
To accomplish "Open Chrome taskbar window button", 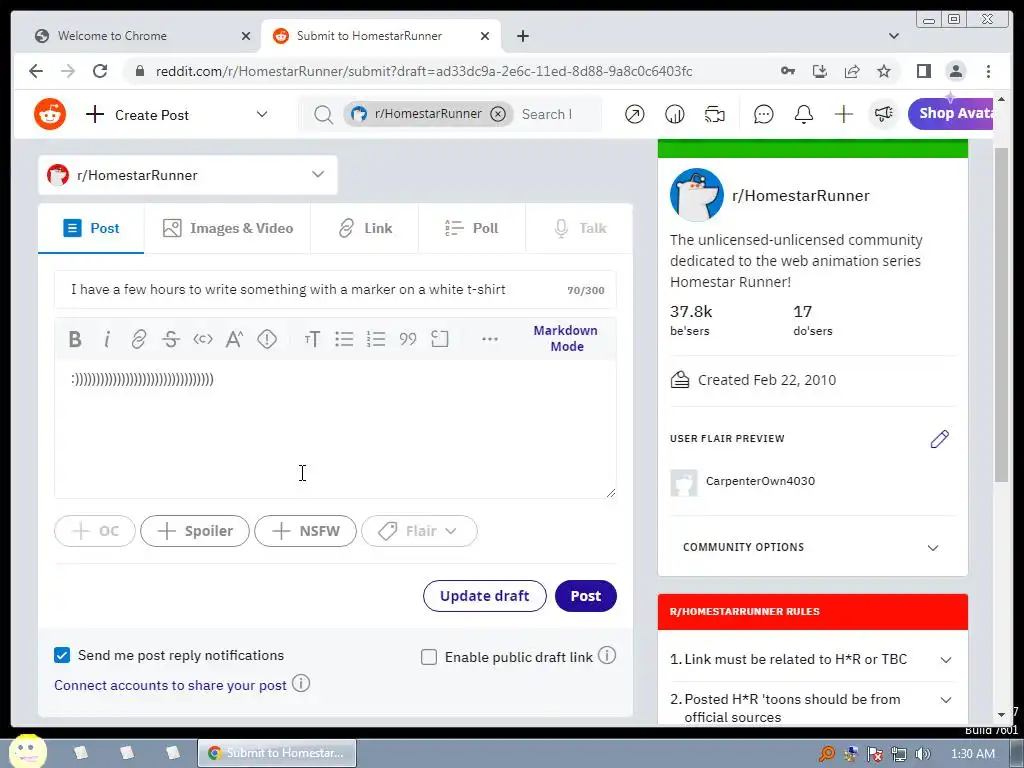I will click(277, 752).
